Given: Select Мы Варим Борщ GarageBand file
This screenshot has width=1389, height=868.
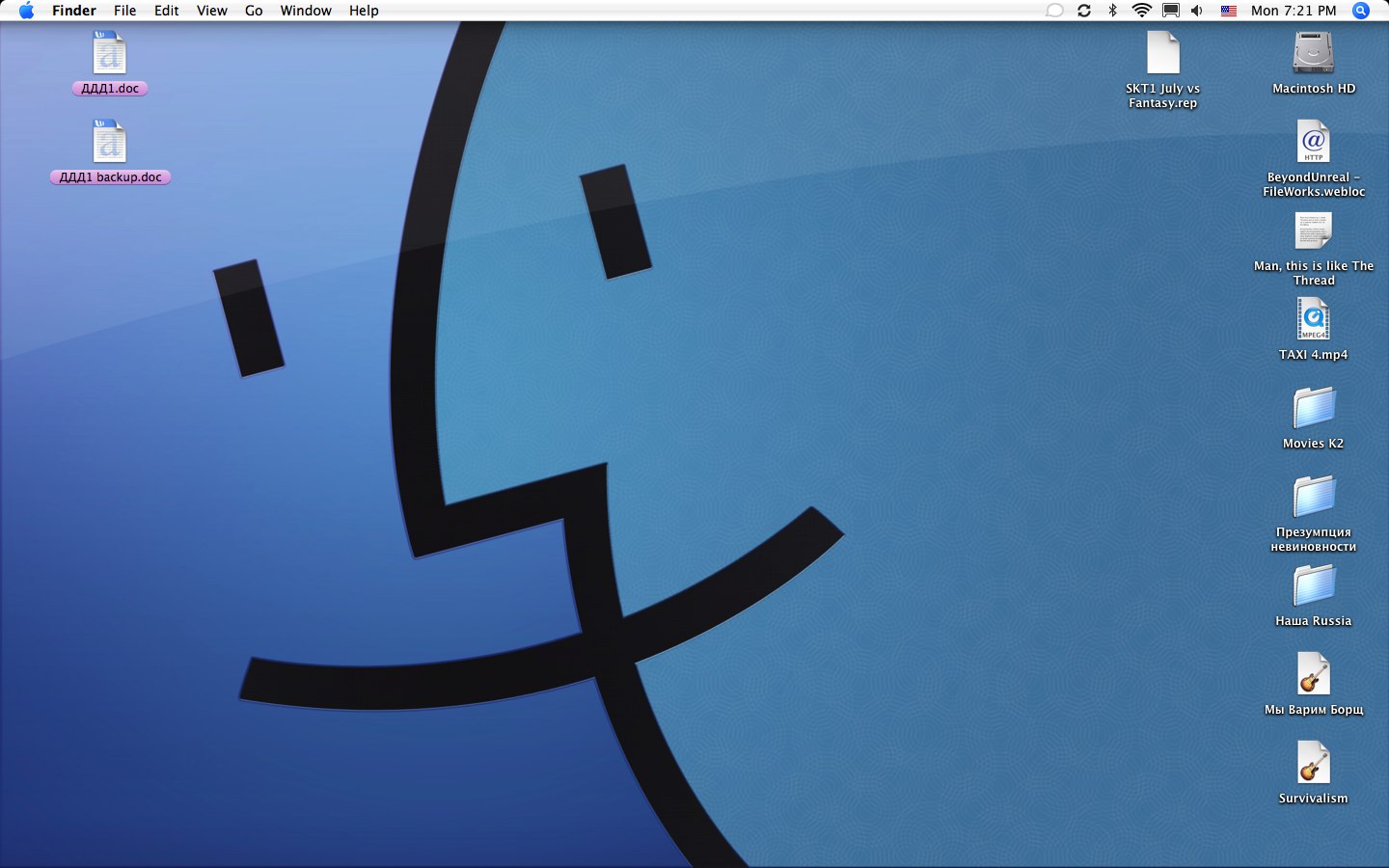Looking at the screenshot, I should tap(1314, 674).
